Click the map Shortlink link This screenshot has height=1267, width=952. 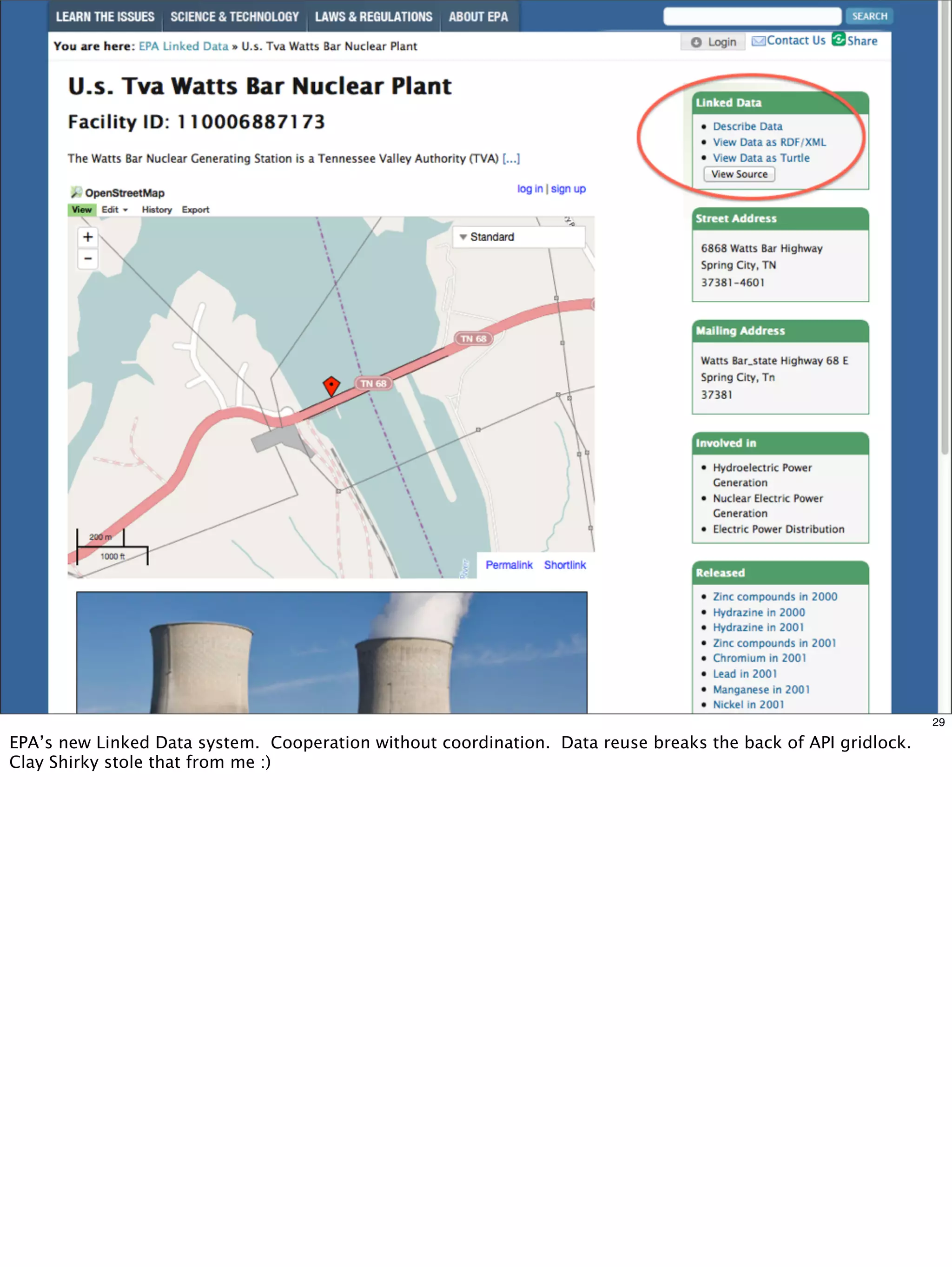(565, 565)
